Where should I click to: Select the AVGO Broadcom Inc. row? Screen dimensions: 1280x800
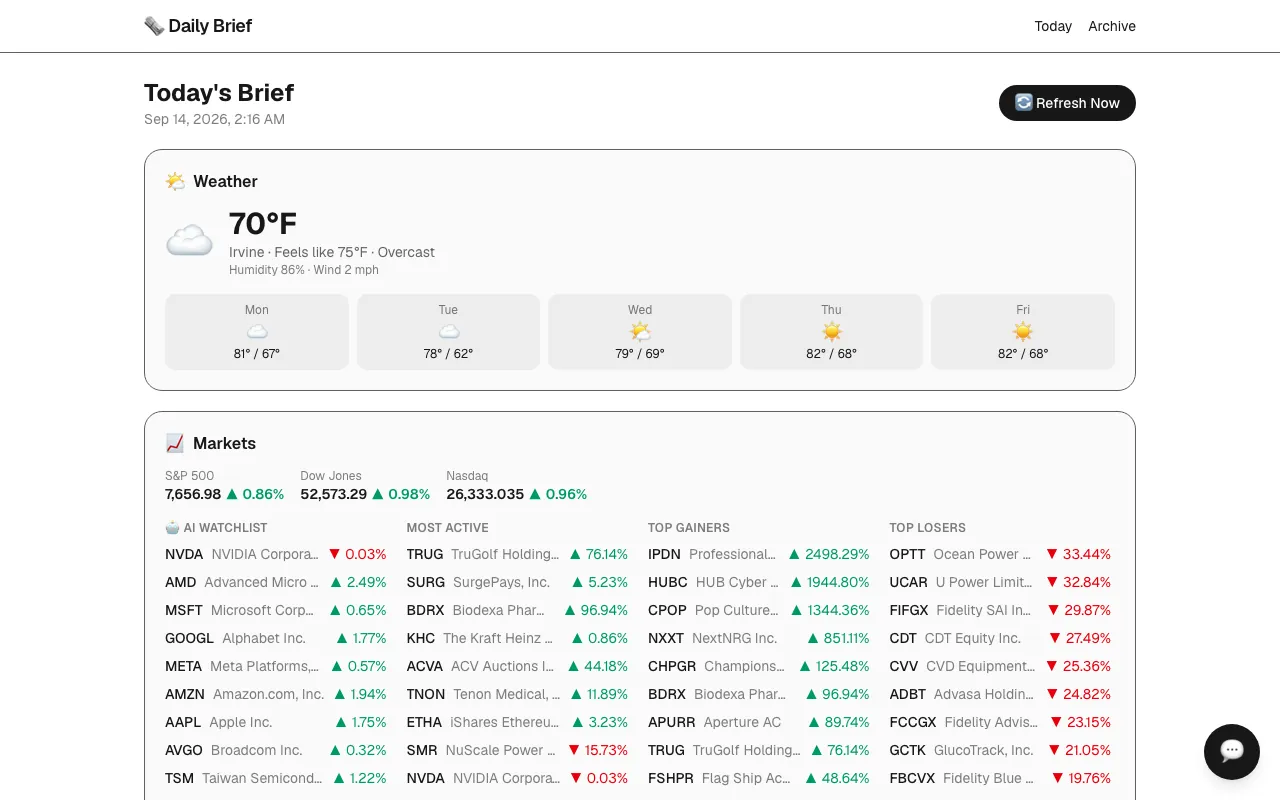pyautogui.click(x=276, y=750)
